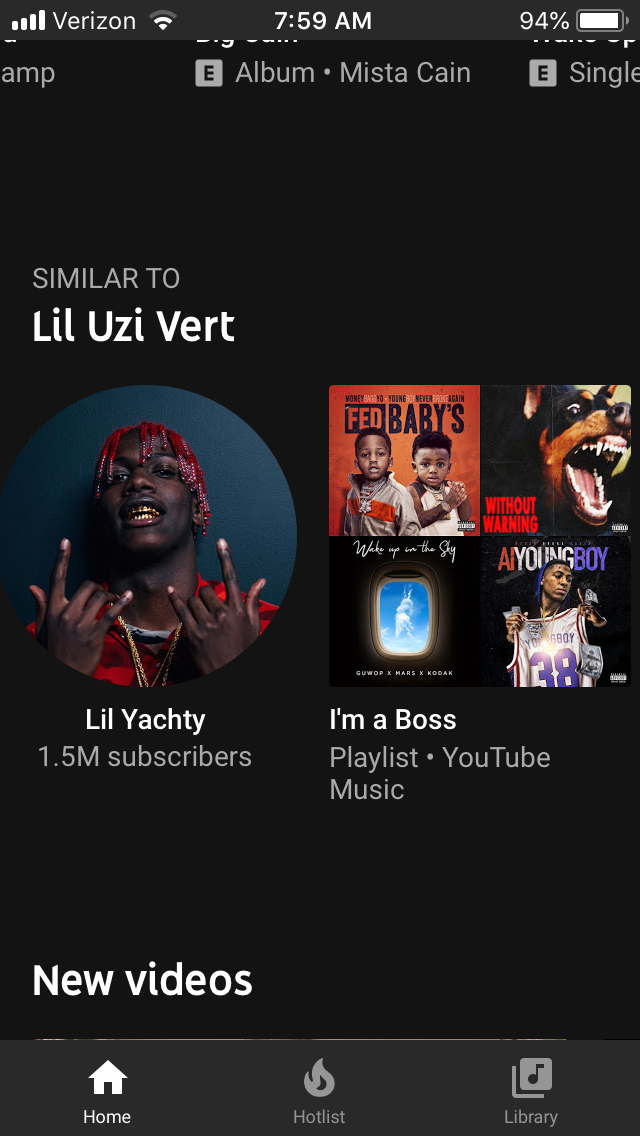Tap the explicit badge beside Single
Screen dimensions: 640x1136
[x=542, y=73]
